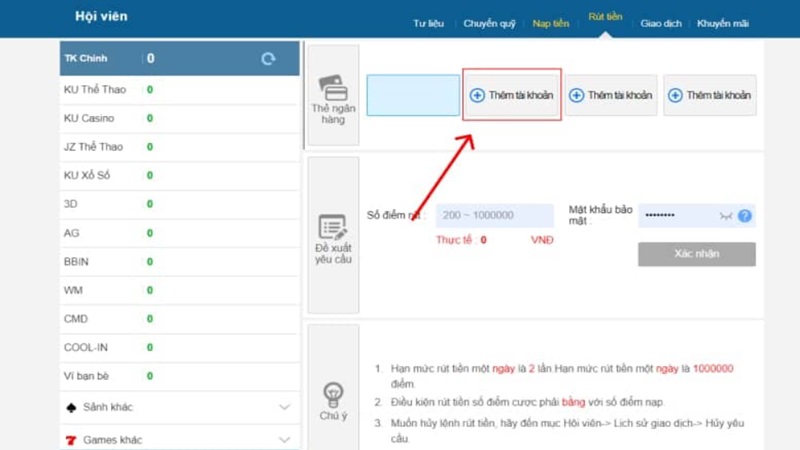Switch to the Nạp tiền tab

551,23
